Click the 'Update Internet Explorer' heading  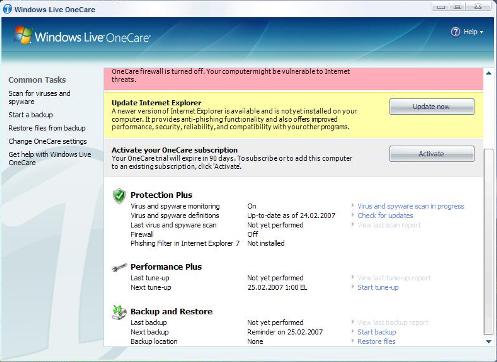click(x=156, y=103)
